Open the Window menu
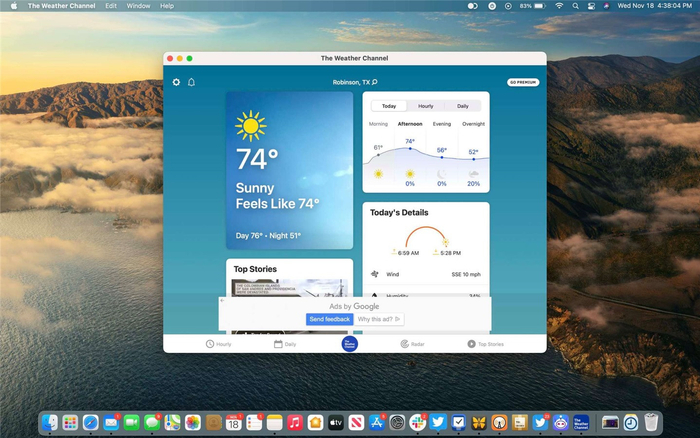 pos(138,6)
